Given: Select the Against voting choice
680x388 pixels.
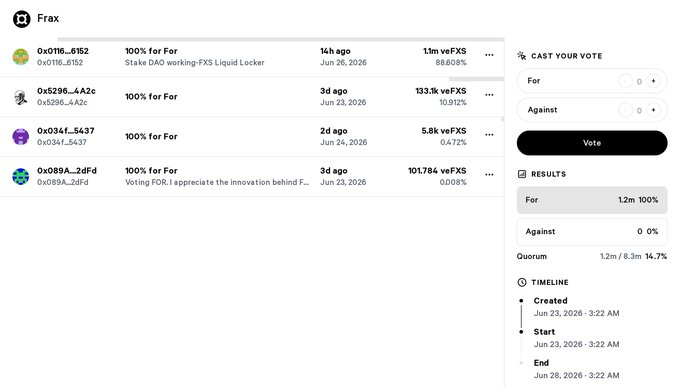Looking at the screenshot, I should [592, 110].
